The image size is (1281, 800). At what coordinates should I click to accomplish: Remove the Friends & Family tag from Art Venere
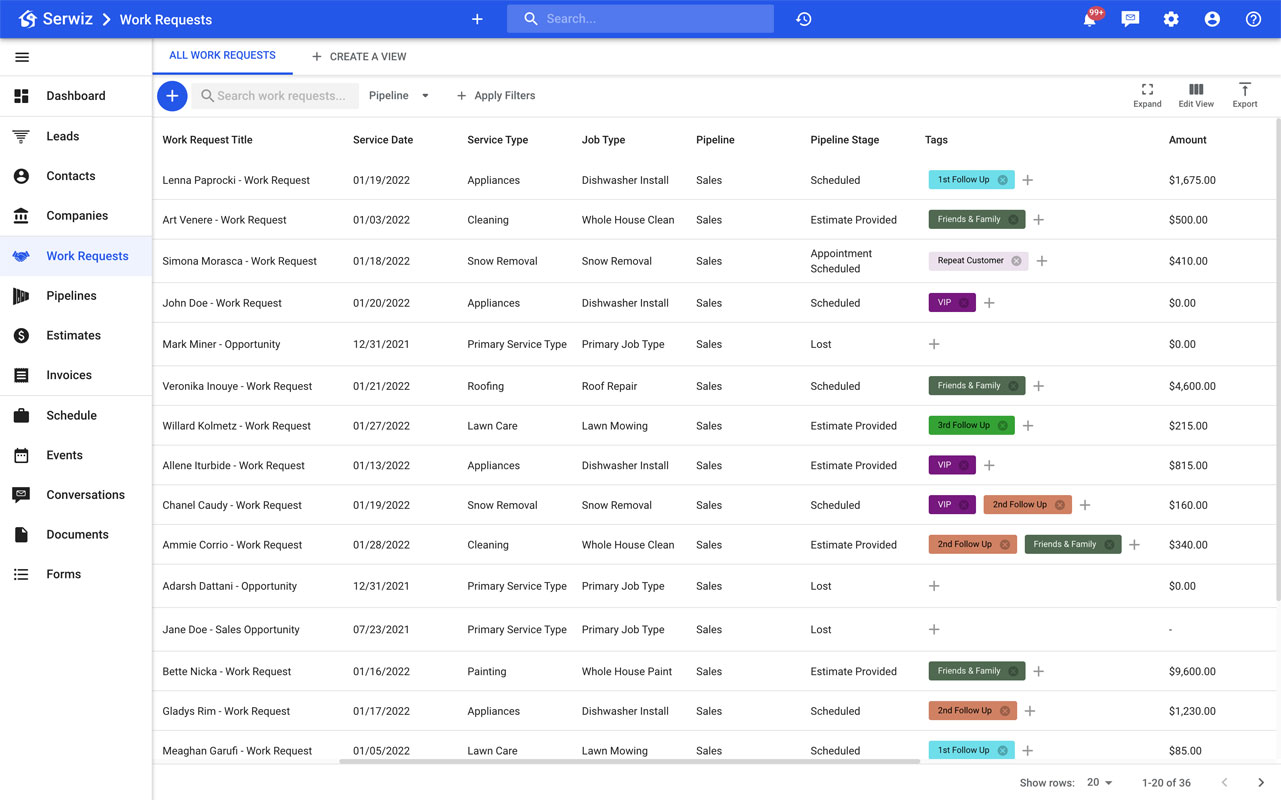[1013, 220]
